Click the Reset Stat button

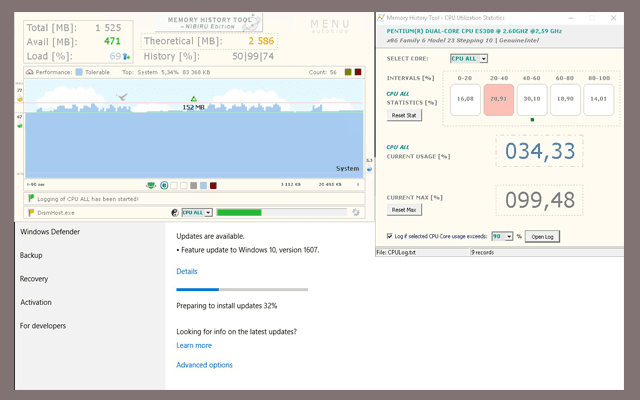[x=404, y=115]
